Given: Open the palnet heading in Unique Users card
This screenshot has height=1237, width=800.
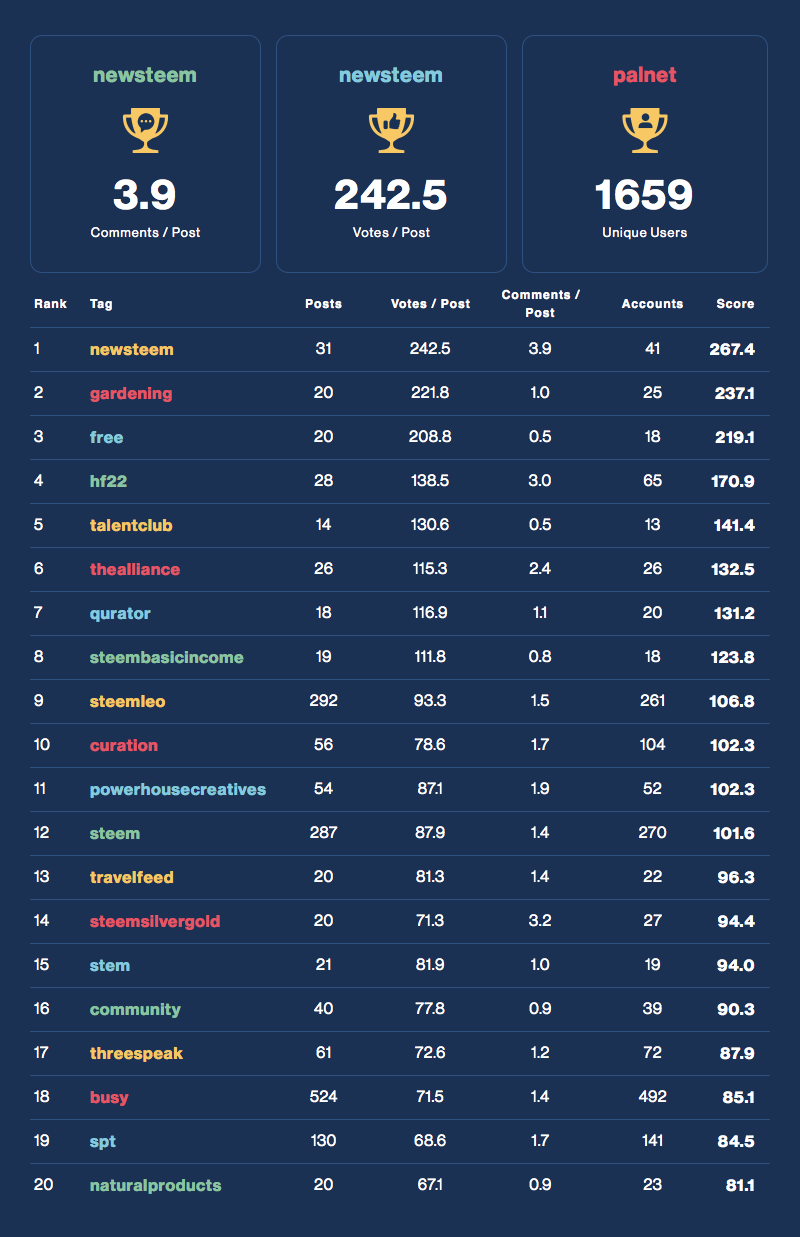Looking at the screenshot, I should tap(645, 75).
